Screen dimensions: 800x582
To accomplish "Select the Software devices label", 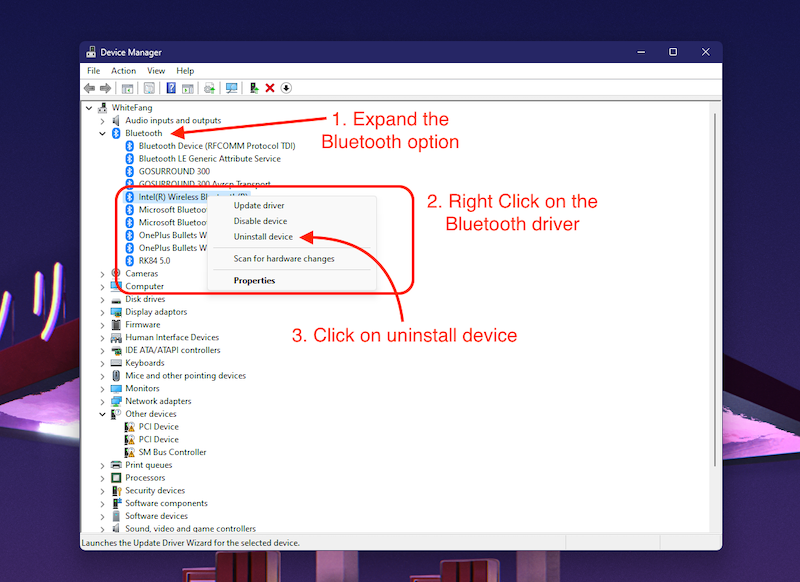I will (x=157, y=516).
